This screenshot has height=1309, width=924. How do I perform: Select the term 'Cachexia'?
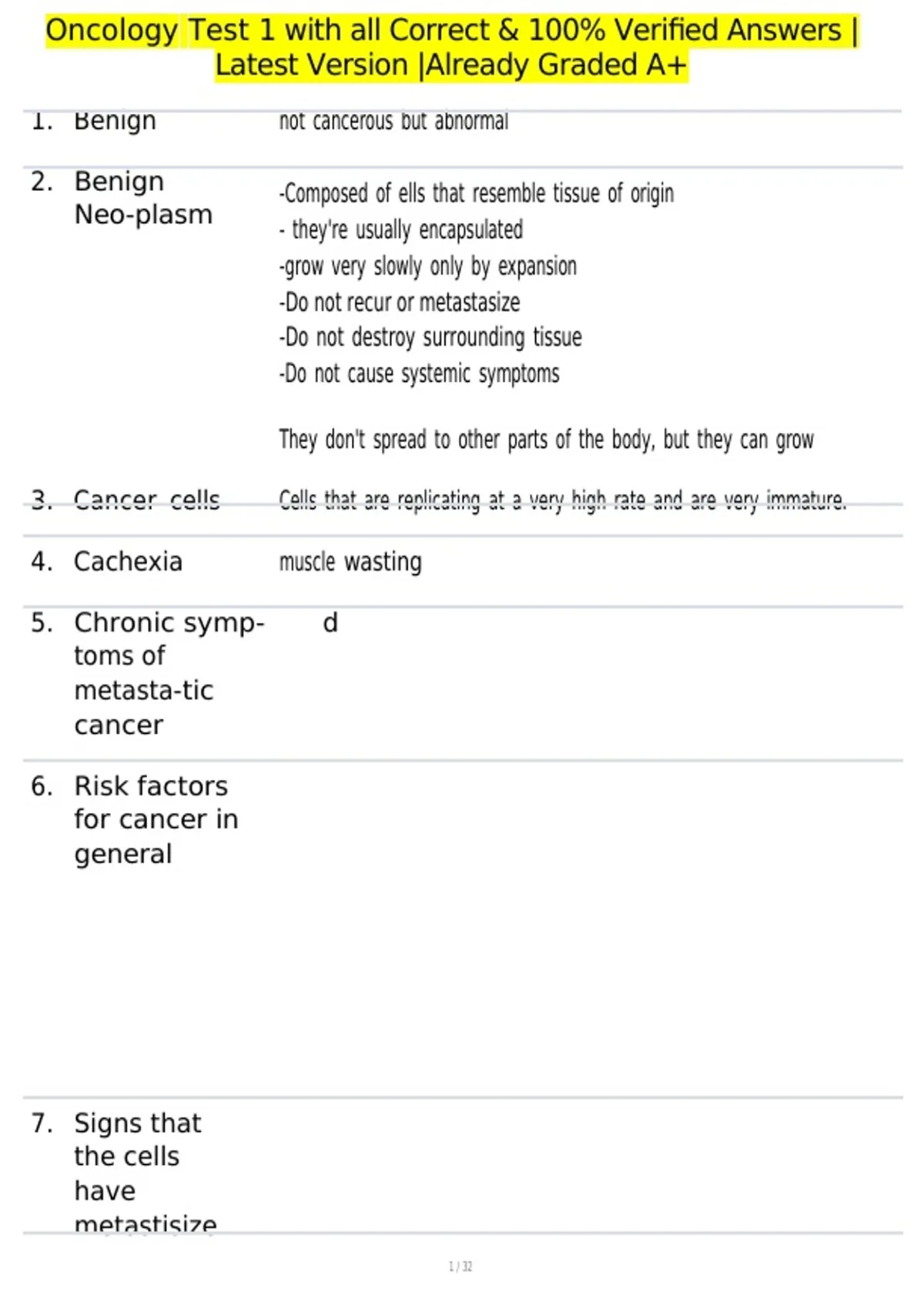pos(128,561)
